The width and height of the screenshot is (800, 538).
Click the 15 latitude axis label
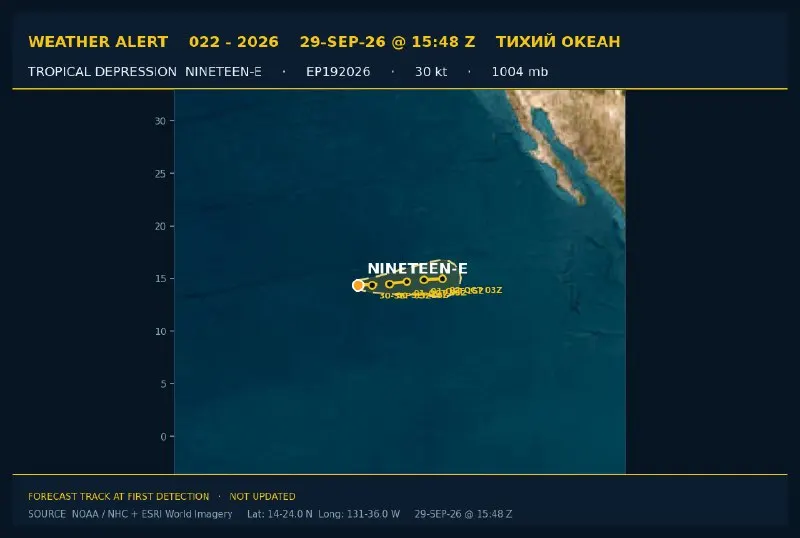[x=160, y=279]
